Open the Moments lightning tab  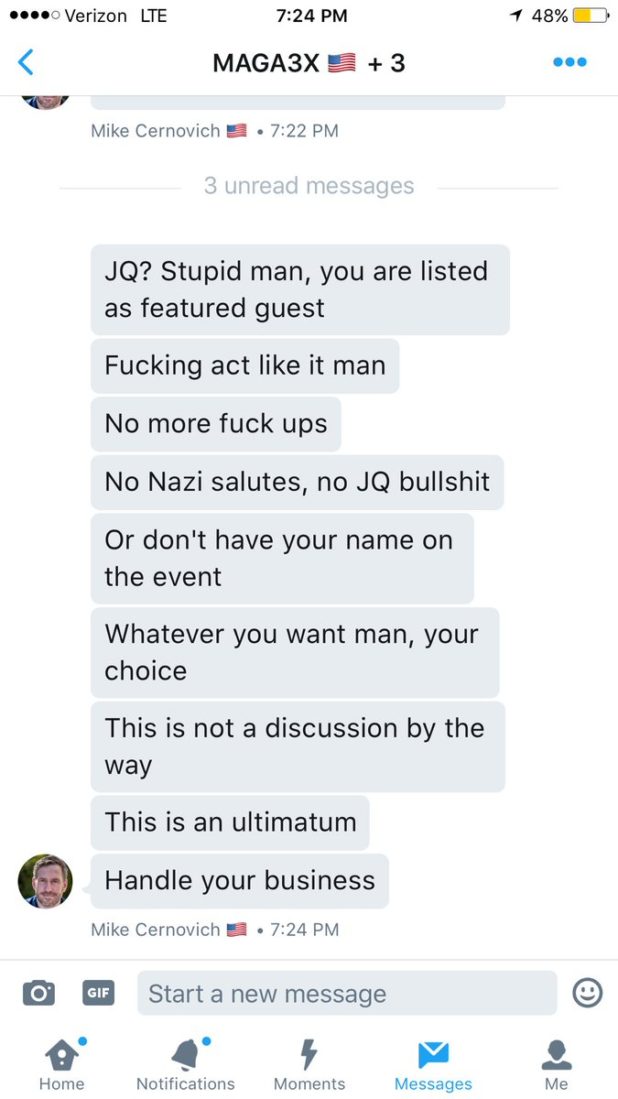pos(309,1063)
